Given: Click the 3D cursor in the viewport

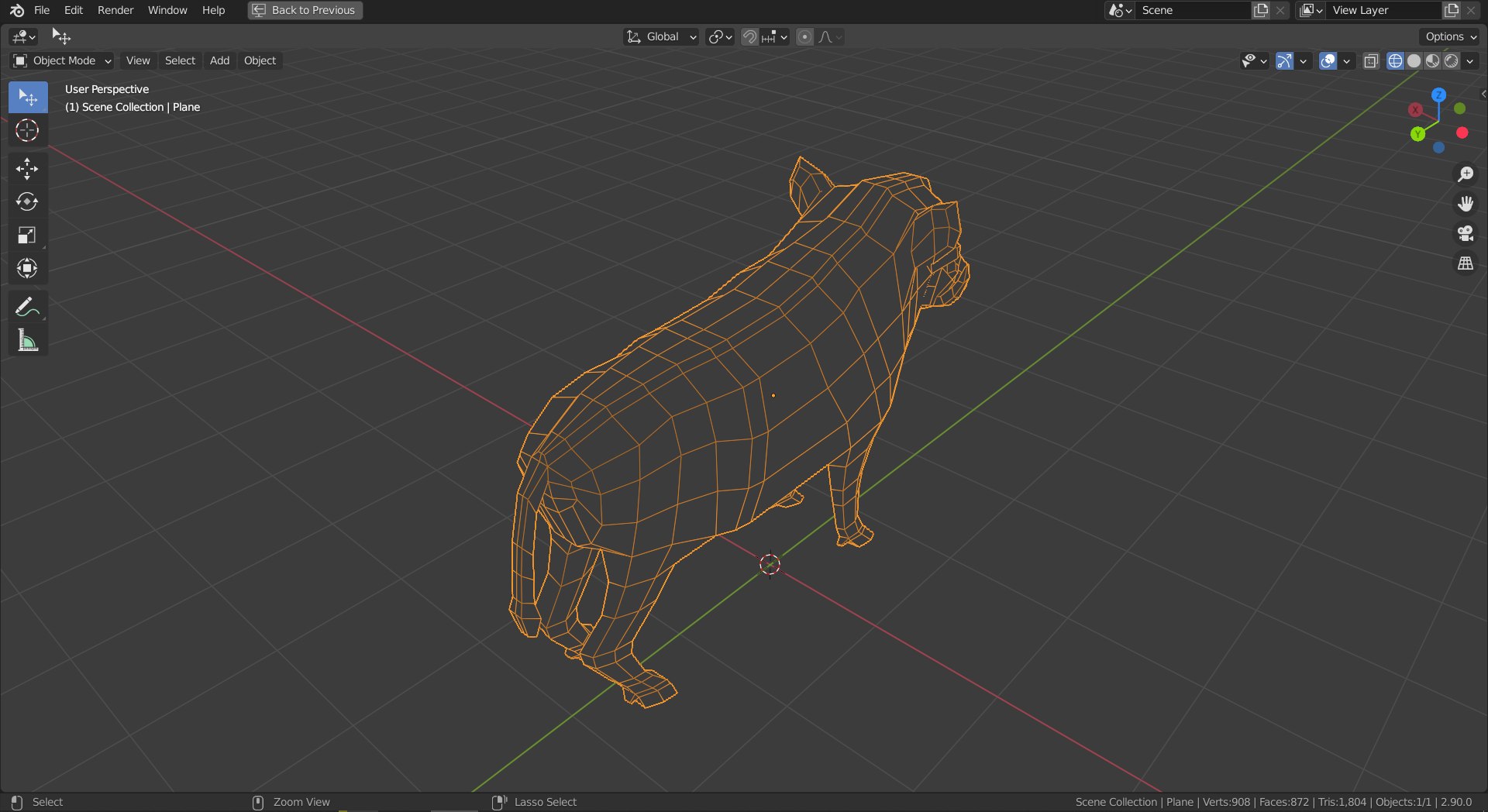Looking at the screenshot, I should pyautogui.click(x=770, y=564).
